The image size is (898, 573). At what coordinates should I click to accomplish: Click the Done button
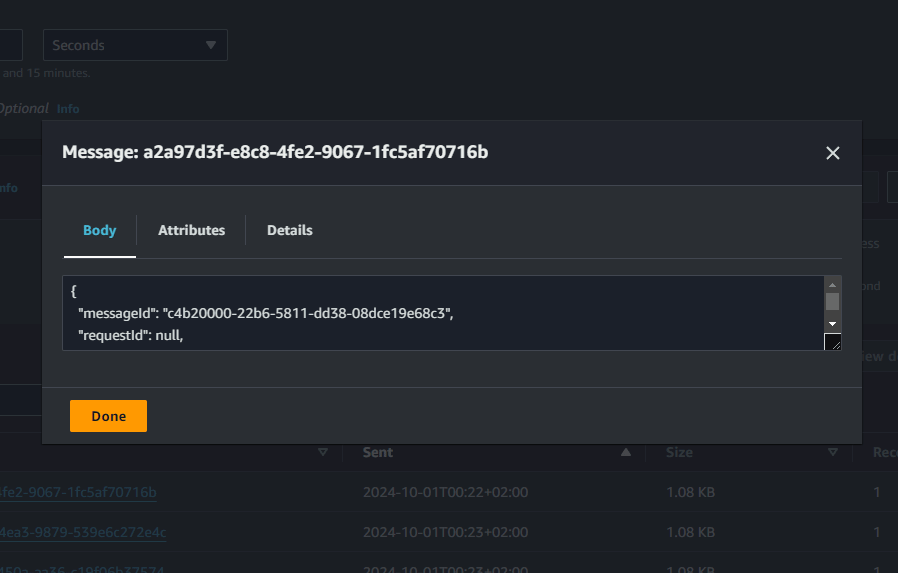(108, 416)
